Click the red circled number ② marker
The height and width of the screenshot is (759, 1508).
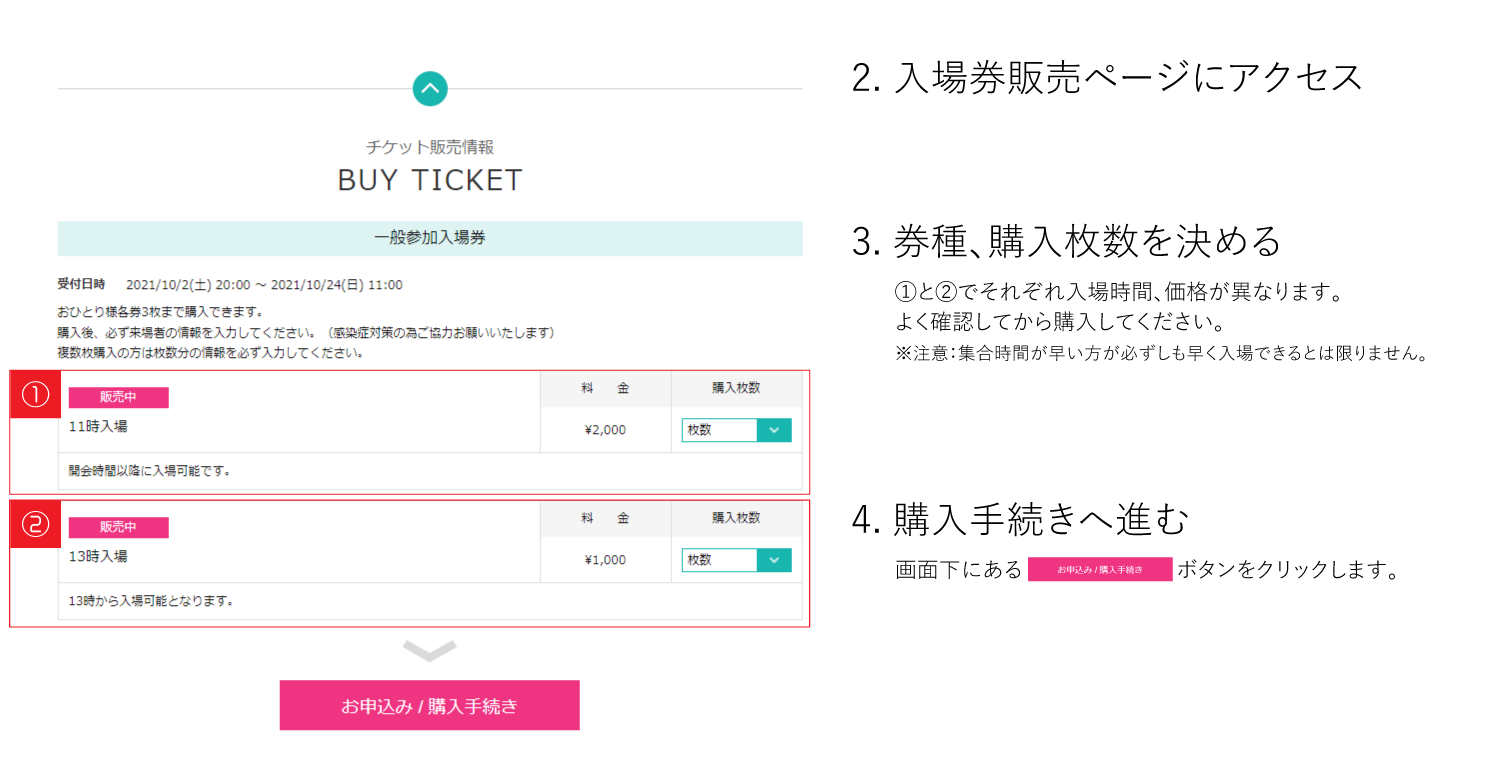[x=36, y=525]
